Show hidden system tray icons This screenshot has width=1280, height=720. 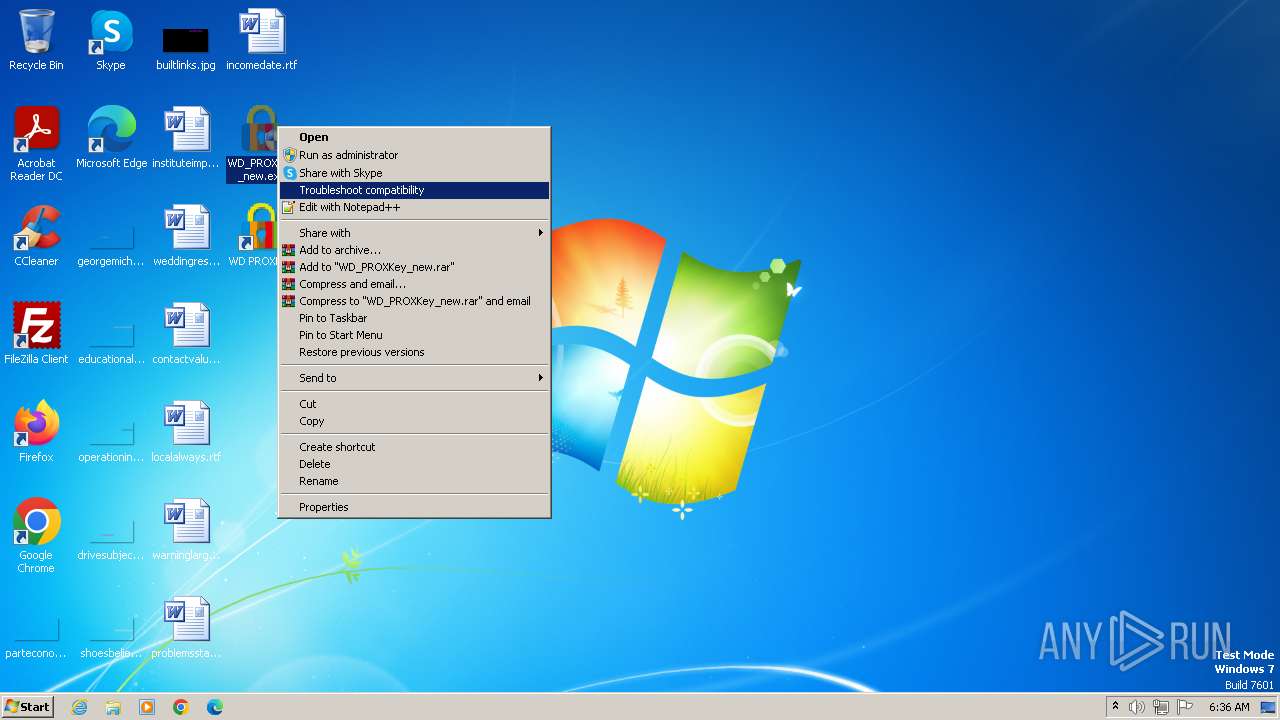pyautogui.click(x=1115, y=707)
